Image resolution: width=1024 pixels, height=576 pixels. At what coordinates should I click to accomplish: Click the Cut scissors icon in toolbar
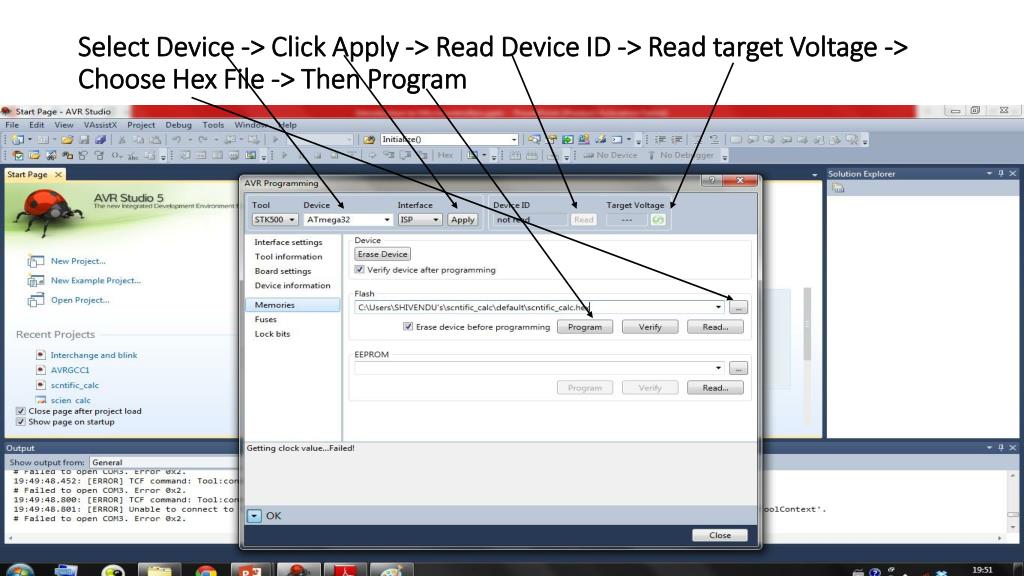point(121,140)
